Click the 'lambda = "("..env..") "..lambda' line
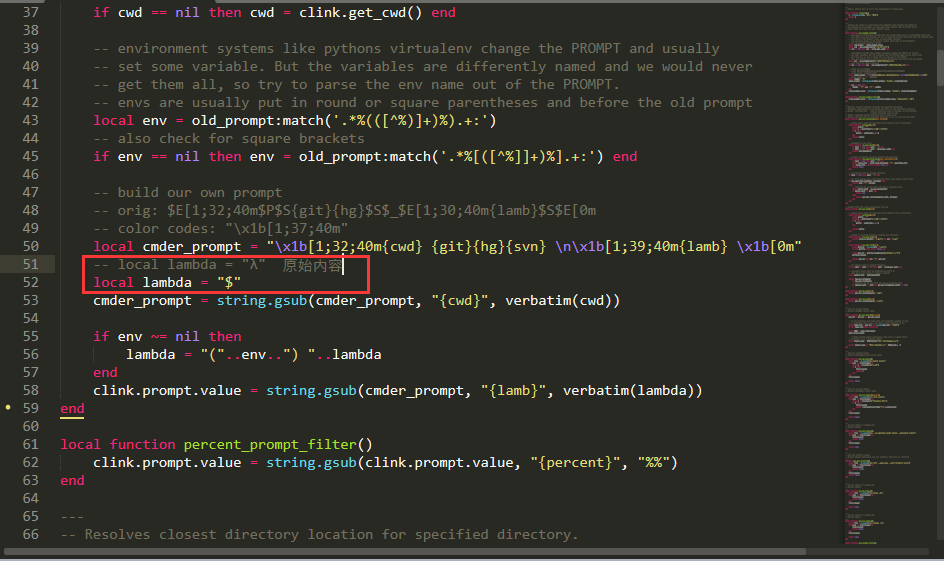The height and width of the screenshot is (561, 944). coord(253,355)
